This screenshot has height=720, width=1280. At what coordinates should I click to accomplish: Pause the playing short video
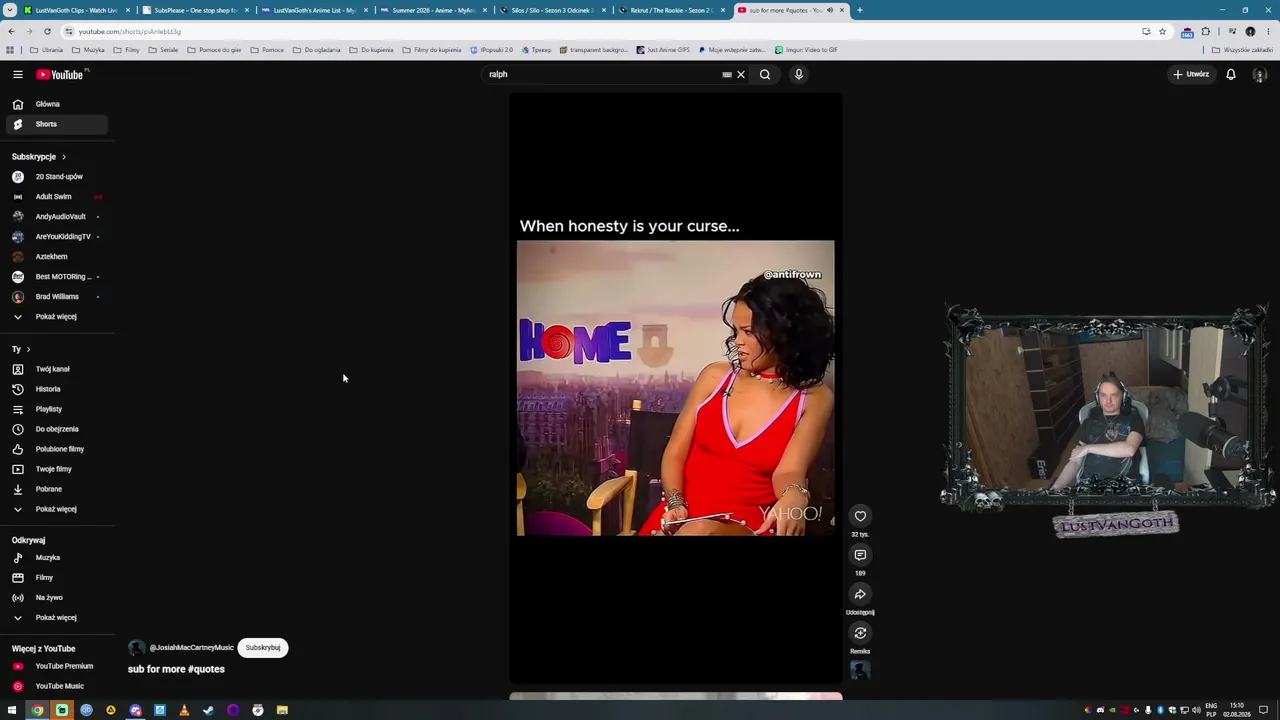click(x=675, y=388)
